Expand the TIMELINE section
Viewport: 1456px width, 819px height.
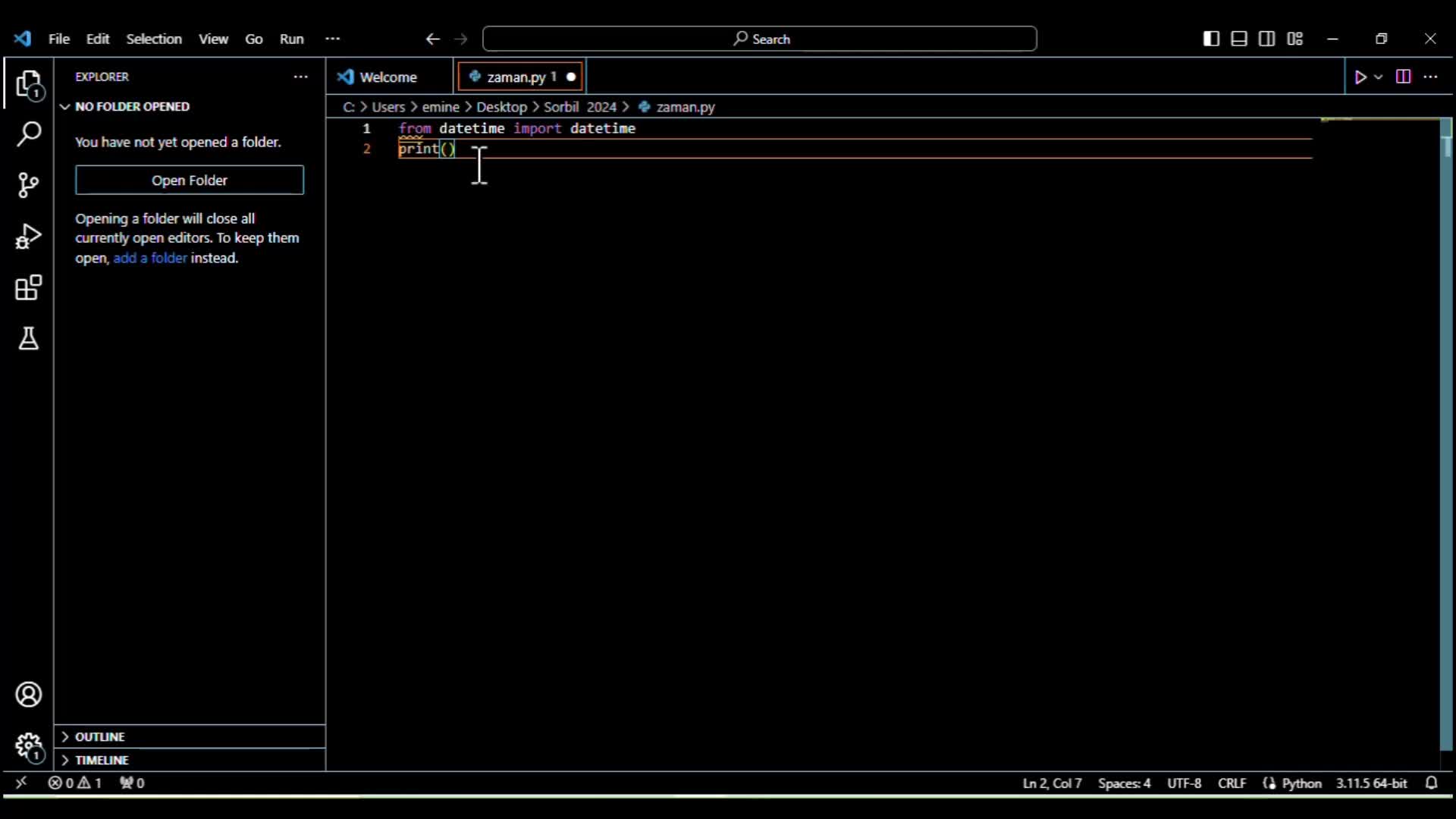pos(190,760)
